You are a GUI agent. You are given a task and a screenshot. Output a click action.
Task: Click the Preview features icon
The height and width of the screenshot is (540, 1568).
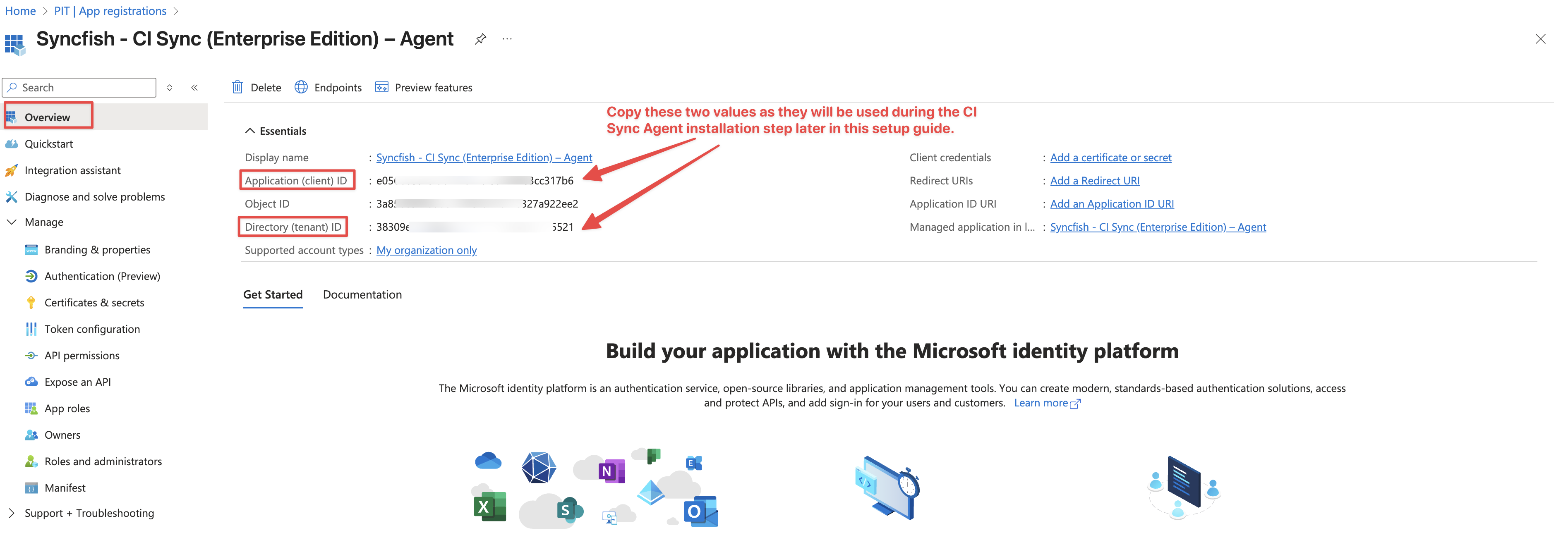coord(381,88)
